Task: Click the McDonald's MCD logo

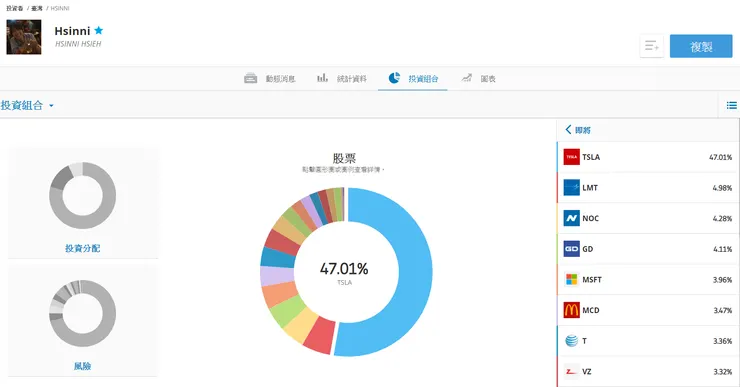Action: pos(572,310)
